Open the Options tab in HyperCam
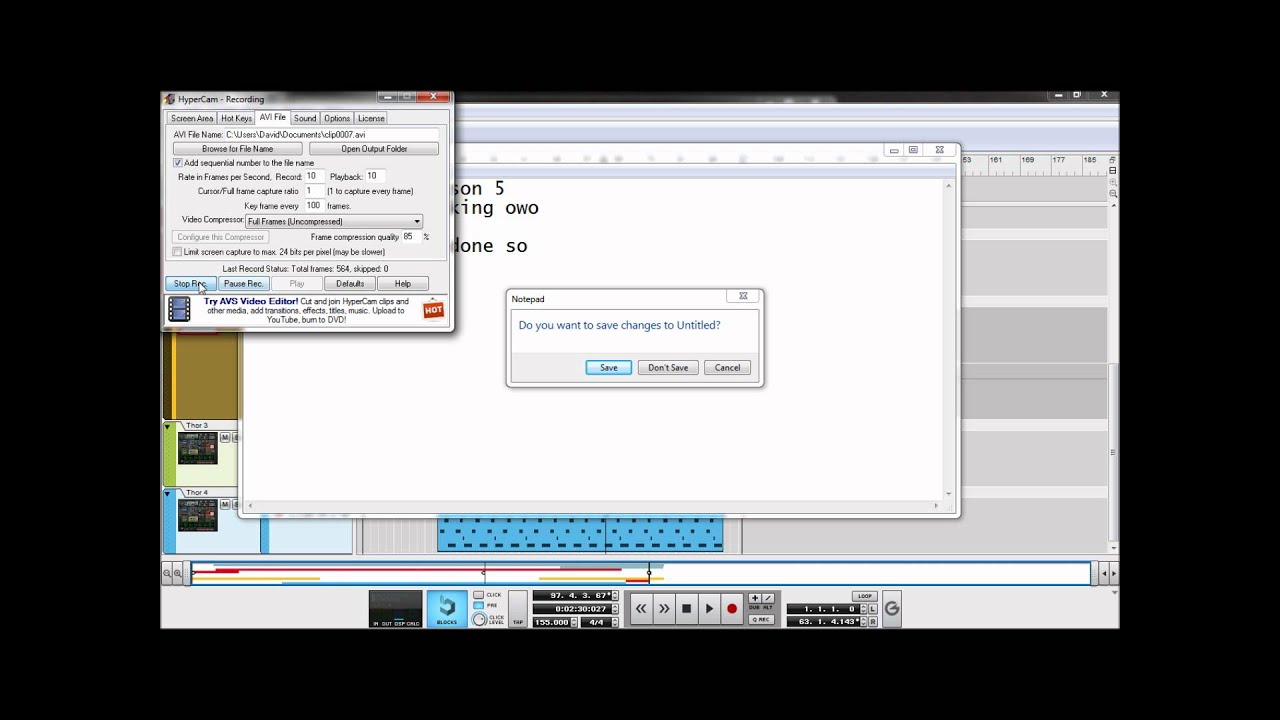Image resolution: width=1280 pixels, height=720 pixels. tap(337, 118)
